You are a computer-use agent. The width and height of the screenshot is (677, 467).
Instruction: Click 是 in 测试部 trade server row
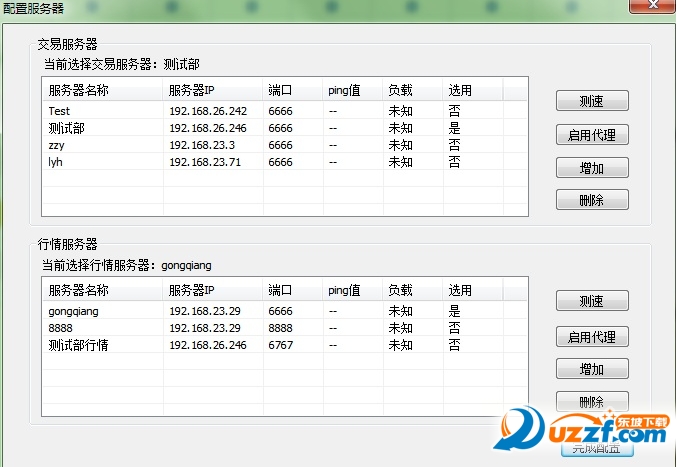pyautogui.click(x=454, y=128)
